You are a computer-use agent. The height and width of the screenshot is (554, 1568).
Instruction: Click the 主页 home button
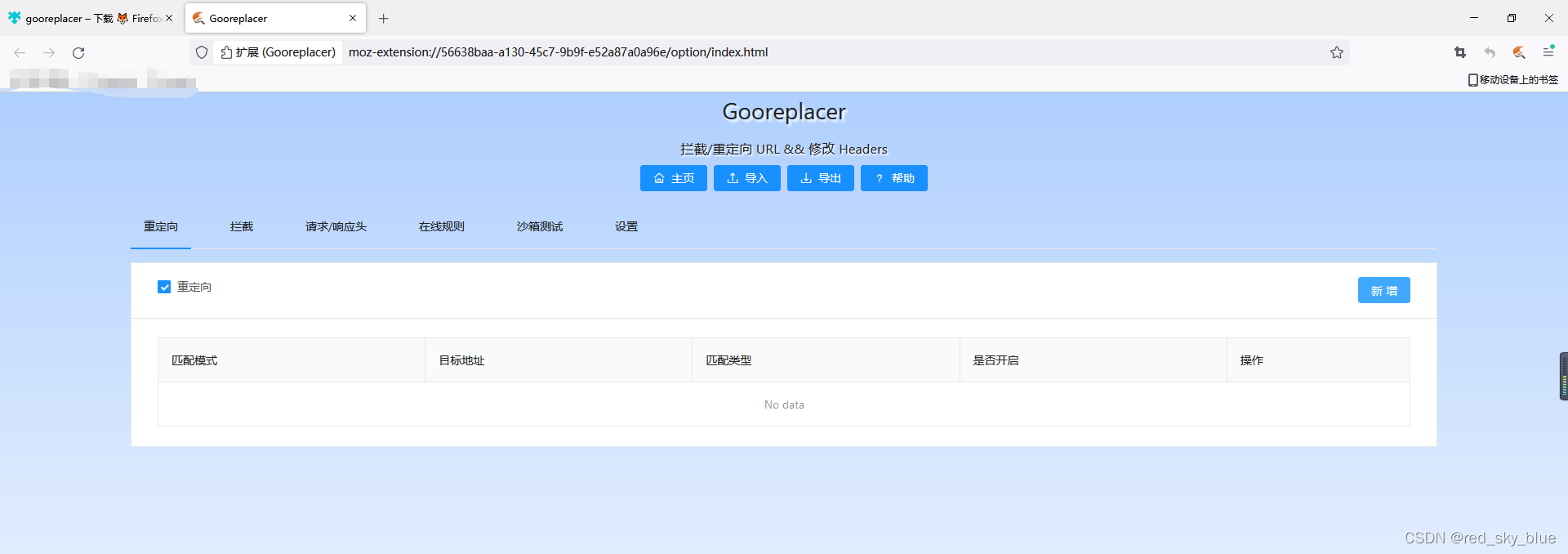tap(674, 178)
